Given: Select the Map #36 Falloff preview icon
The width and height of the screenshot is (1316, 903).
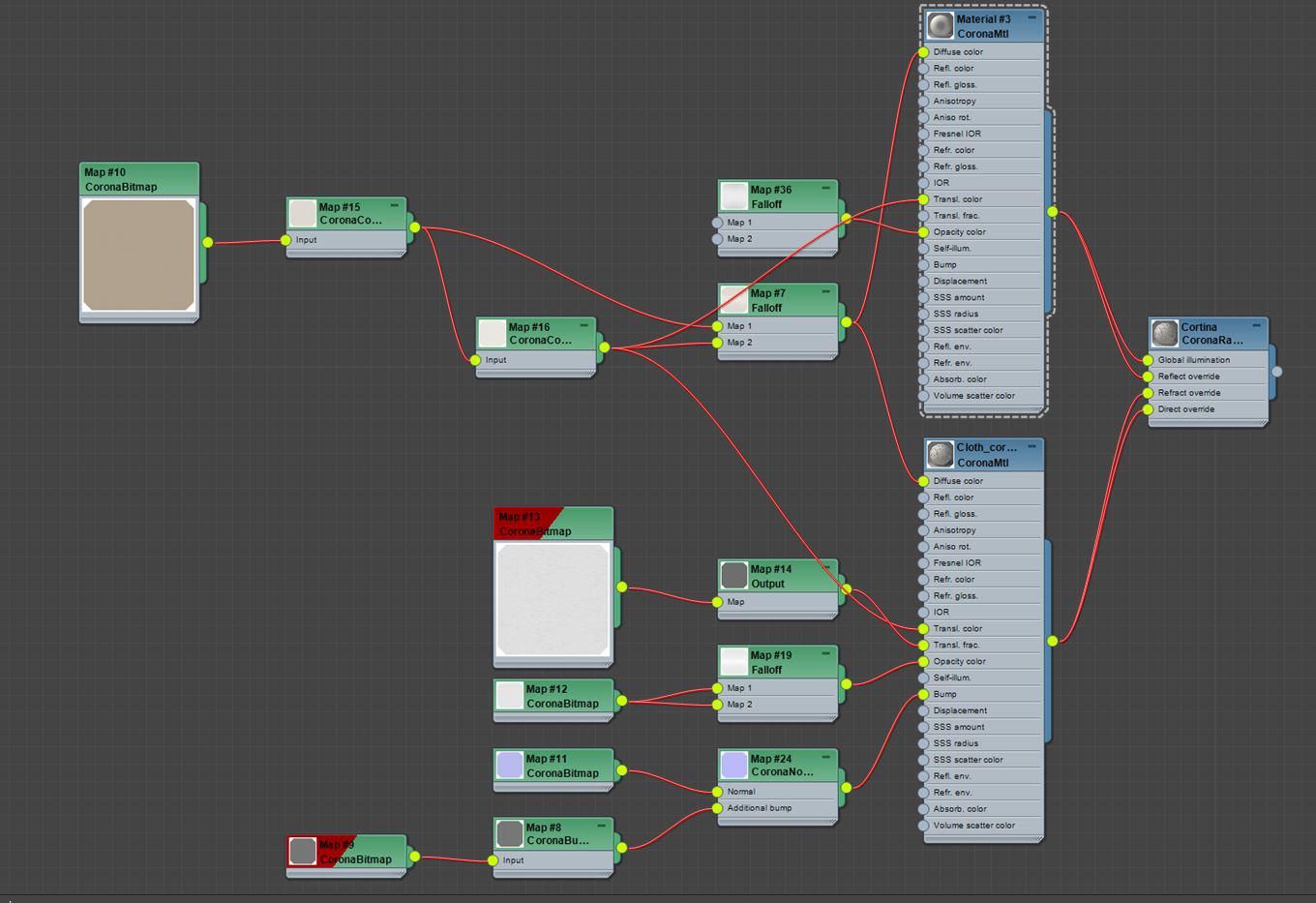Looking at the screenshot, I should point(734,196).
